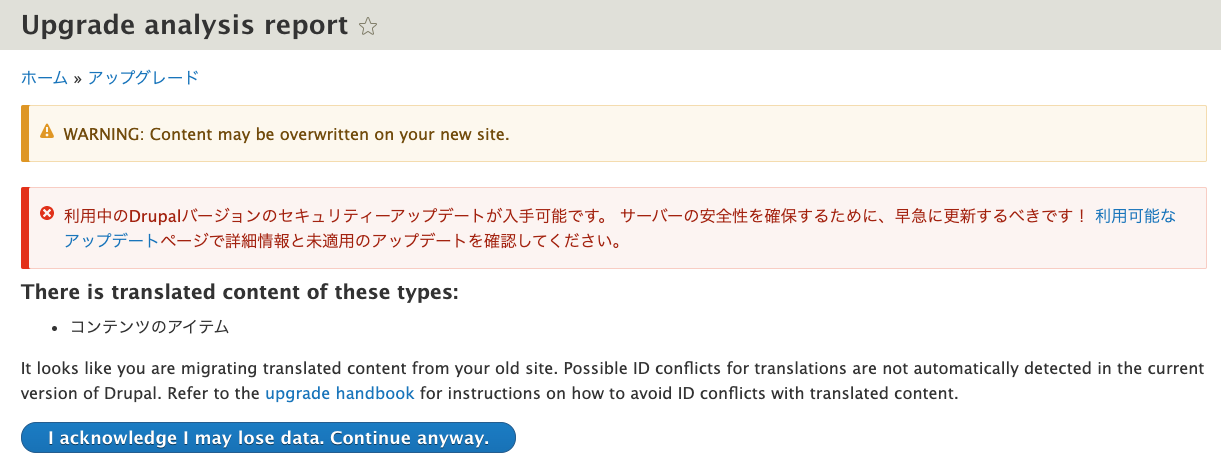Click the 'Upgrade analysis report' page title

pos(184,26)
